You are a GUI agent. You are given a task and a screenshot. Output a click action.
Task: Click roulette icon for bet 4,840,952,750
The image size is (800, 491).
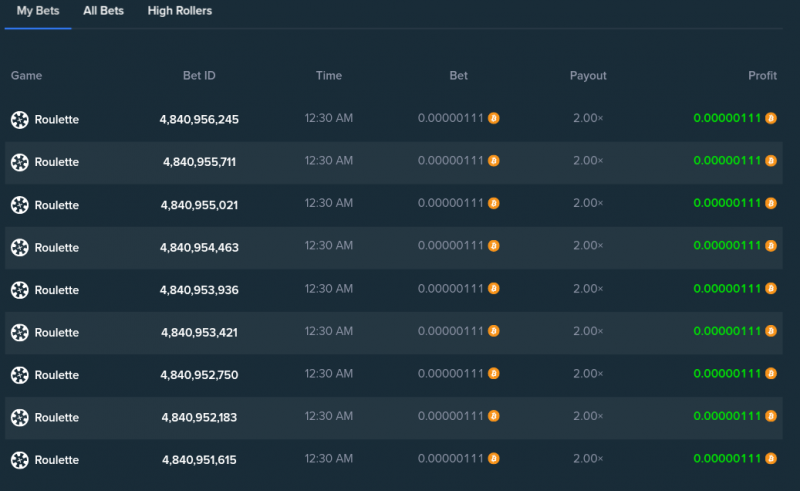point(20,375)
